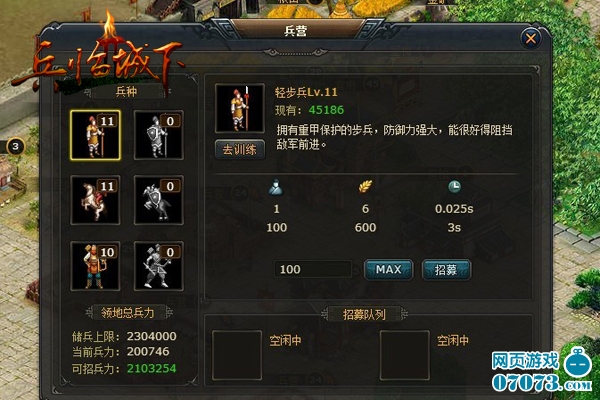600x400 pixels.
Task: Click the recruit time clock icon
Action: click(454, 187)
